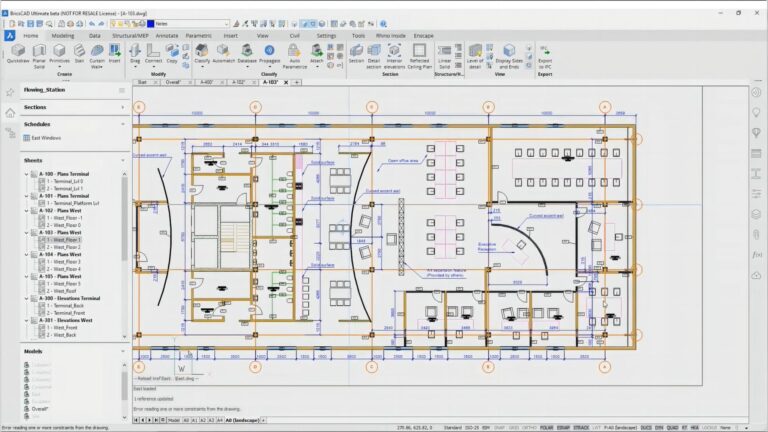Select the Drag tool
Image resolution: width=768 pixels, height=432 pixels.
(x=135, y=53)
